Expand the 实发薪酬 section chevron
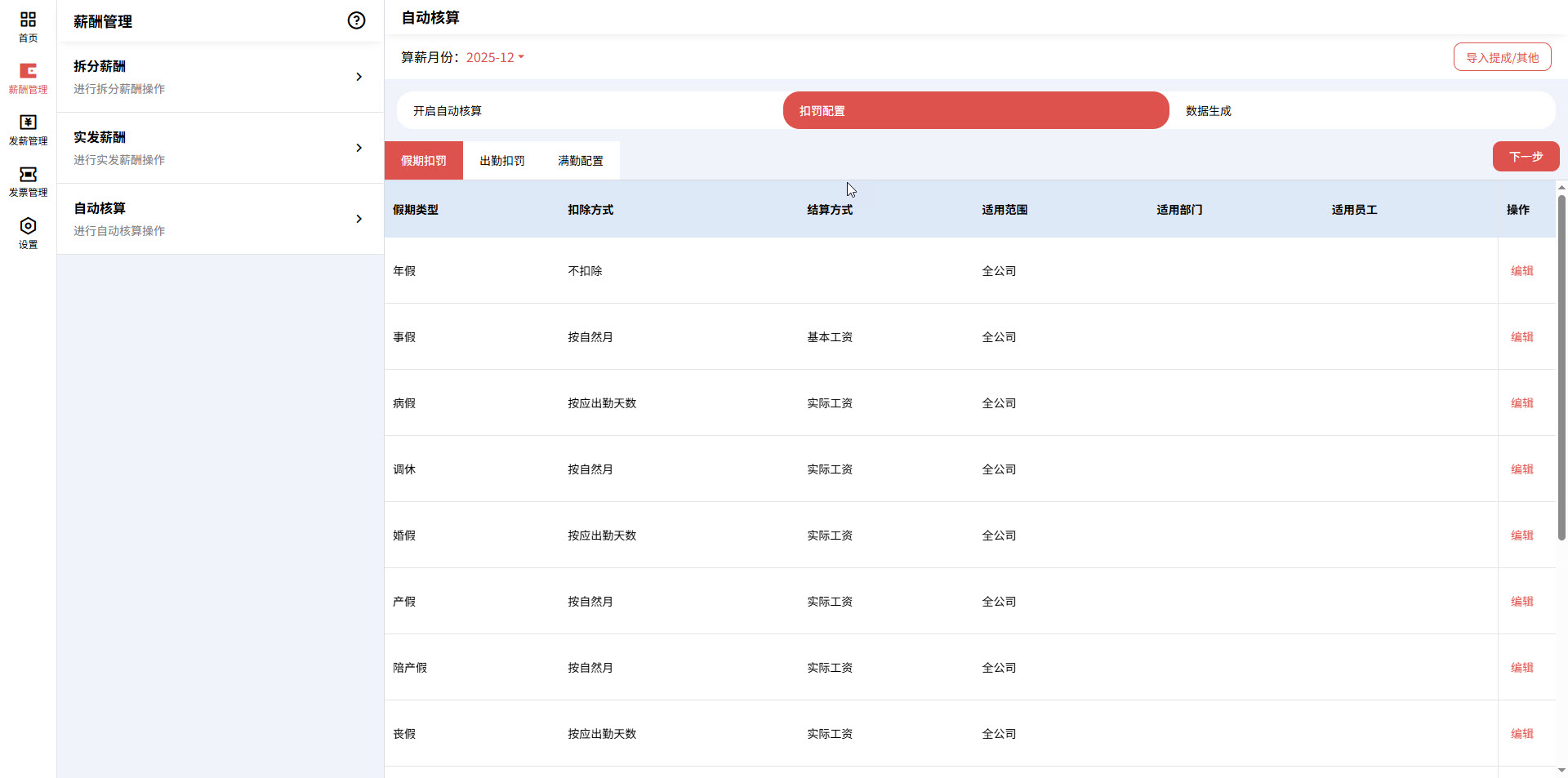The width and height of the screenshot is (1568, 778). click(x=359, y=148)
